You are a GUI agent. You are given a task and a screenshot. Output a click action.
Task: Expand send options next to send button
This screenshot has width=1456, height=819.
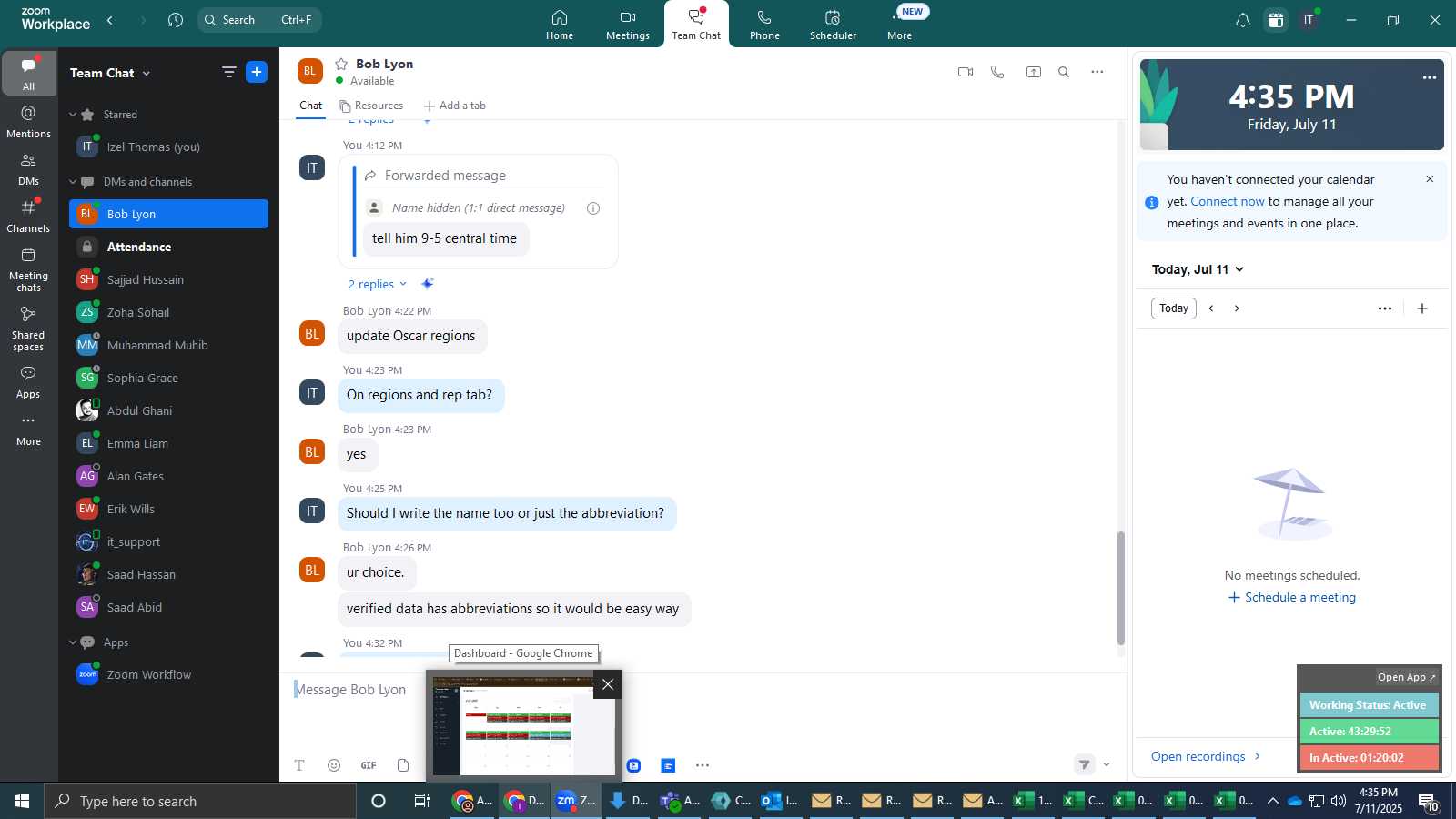click(x=1107, y=764)
